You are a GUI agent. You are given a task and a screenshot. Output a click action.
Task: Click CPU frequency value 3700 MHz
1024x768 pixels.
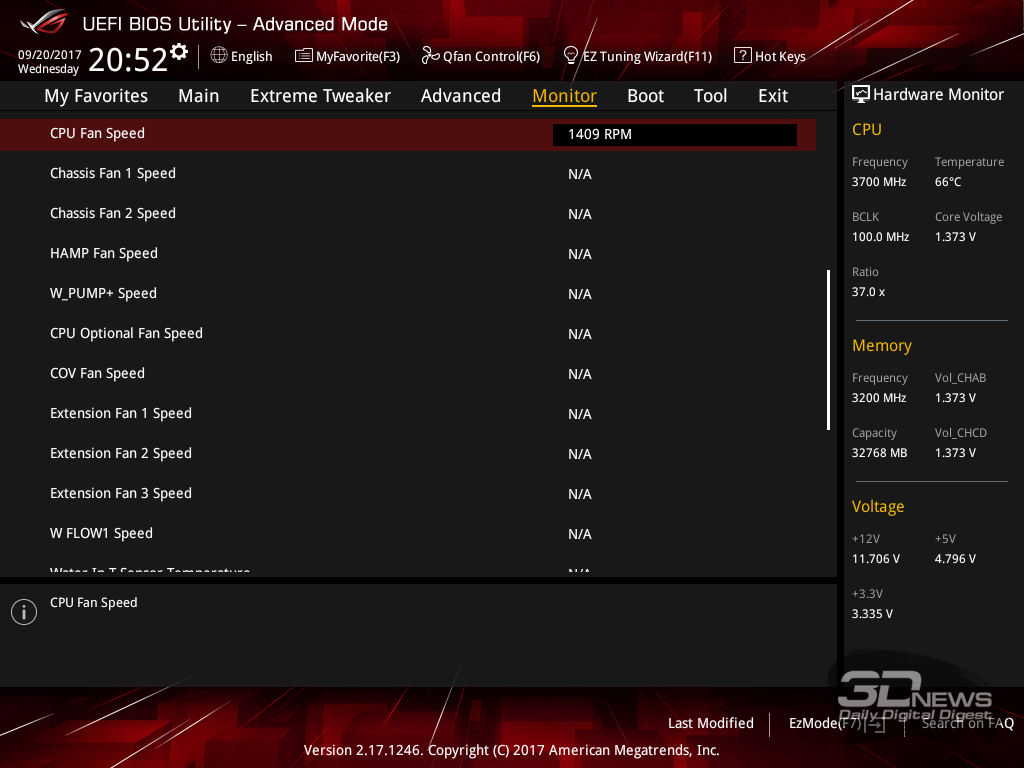(x=879, y=182)
